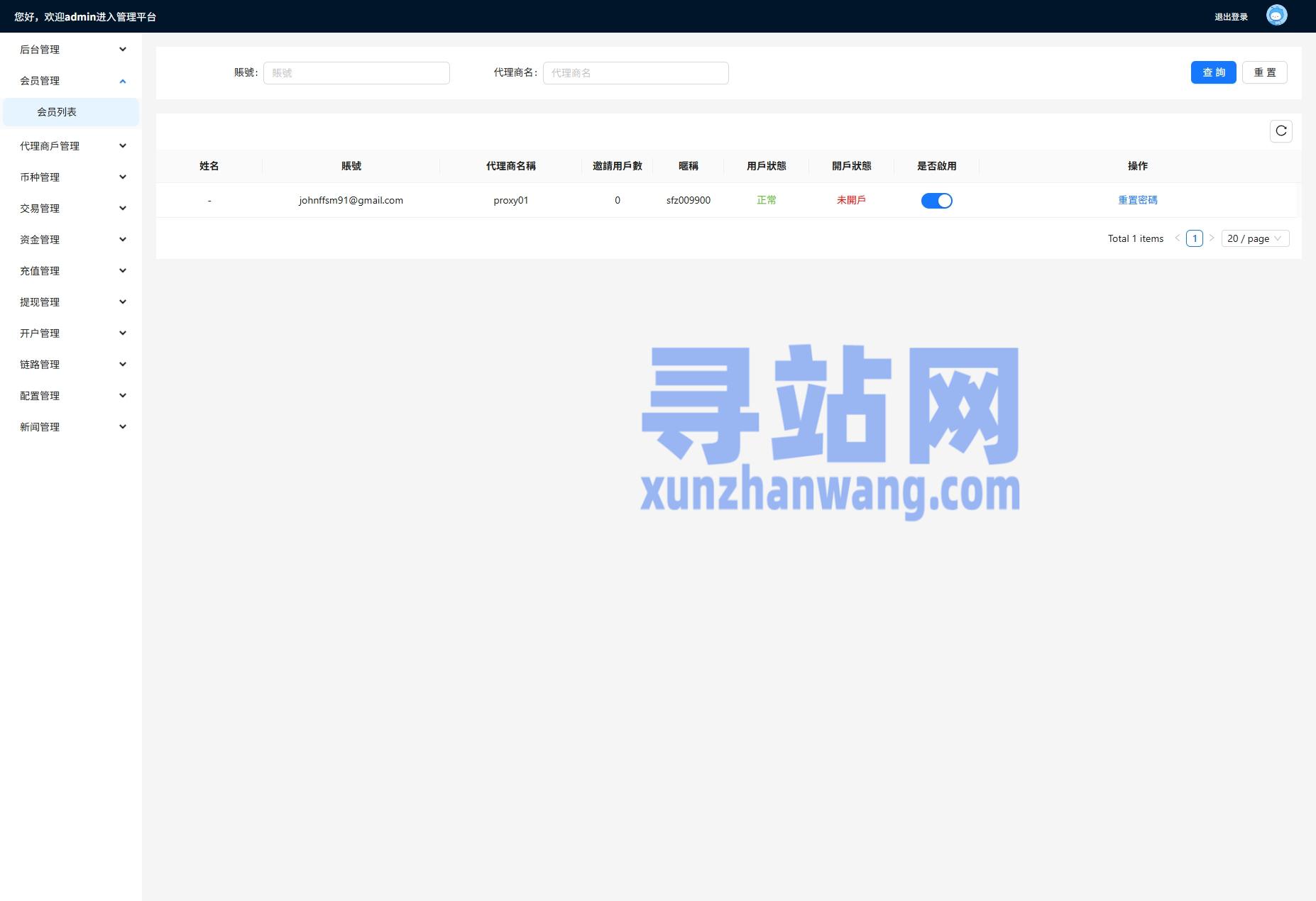Image resolution: width=1316 pixels, height=901 pixels.
Task: Open the 20 / page size dropdown
Action: [x=1255, y=238]
